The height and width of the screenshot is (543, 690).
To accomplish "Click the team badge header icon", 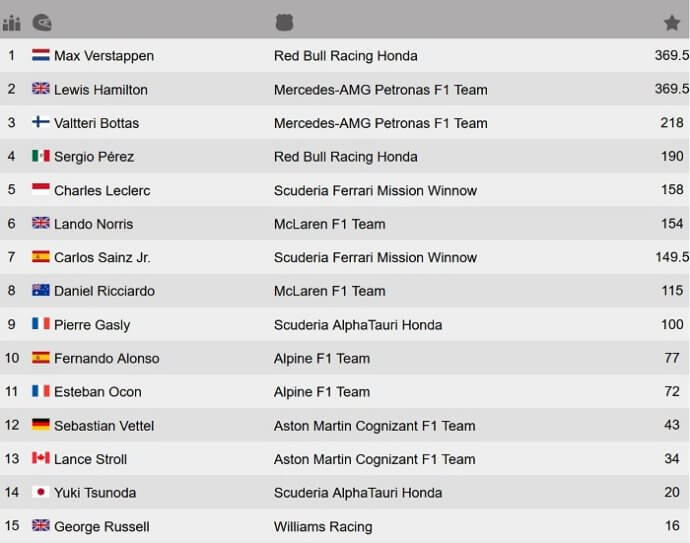I will pyautogui.click(x=284, y=22).
